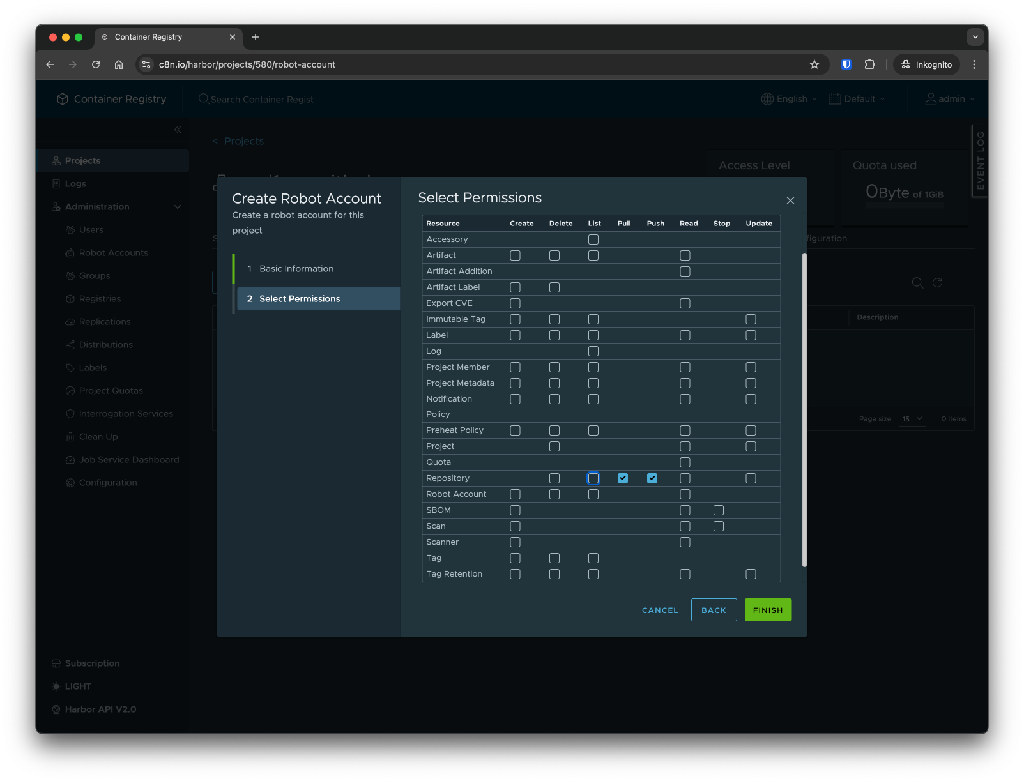Reload the page with refresh icon
1024x781 pixels.
[96, 65]
